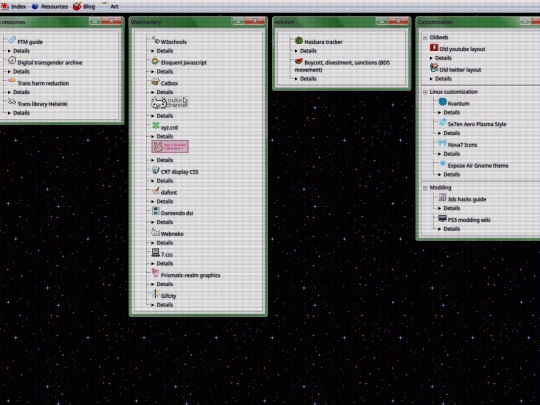Click the dafont icon
The height and width of the screenshot is (405, 540).
156,191
